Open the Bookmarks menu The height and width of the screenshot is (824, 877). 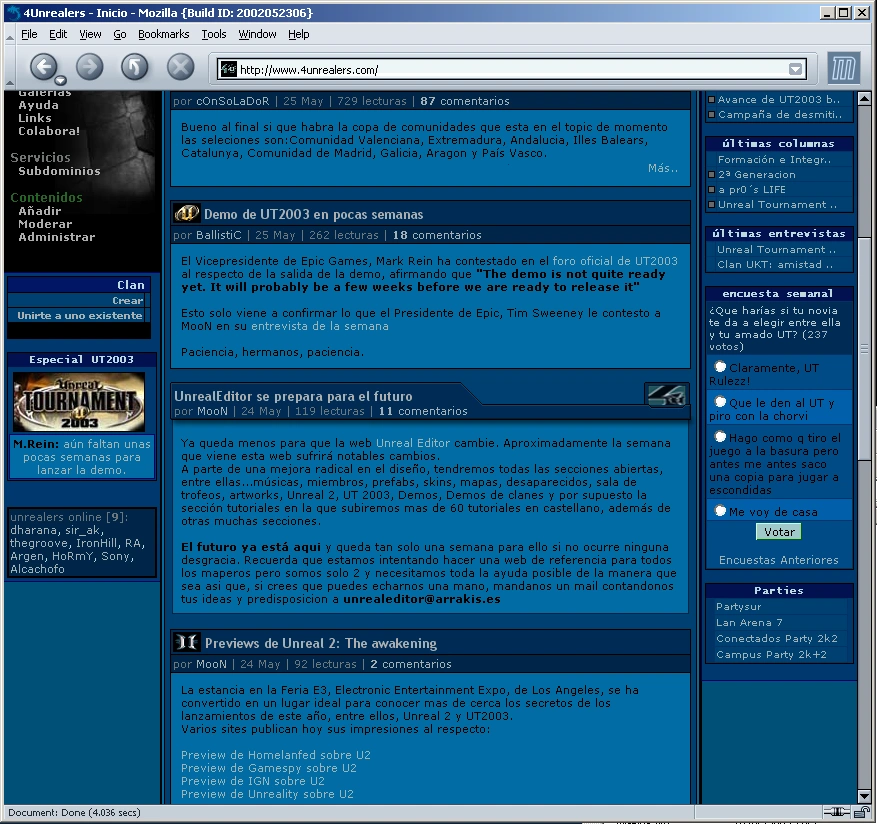pyautogui.click(x=163, y=33)
